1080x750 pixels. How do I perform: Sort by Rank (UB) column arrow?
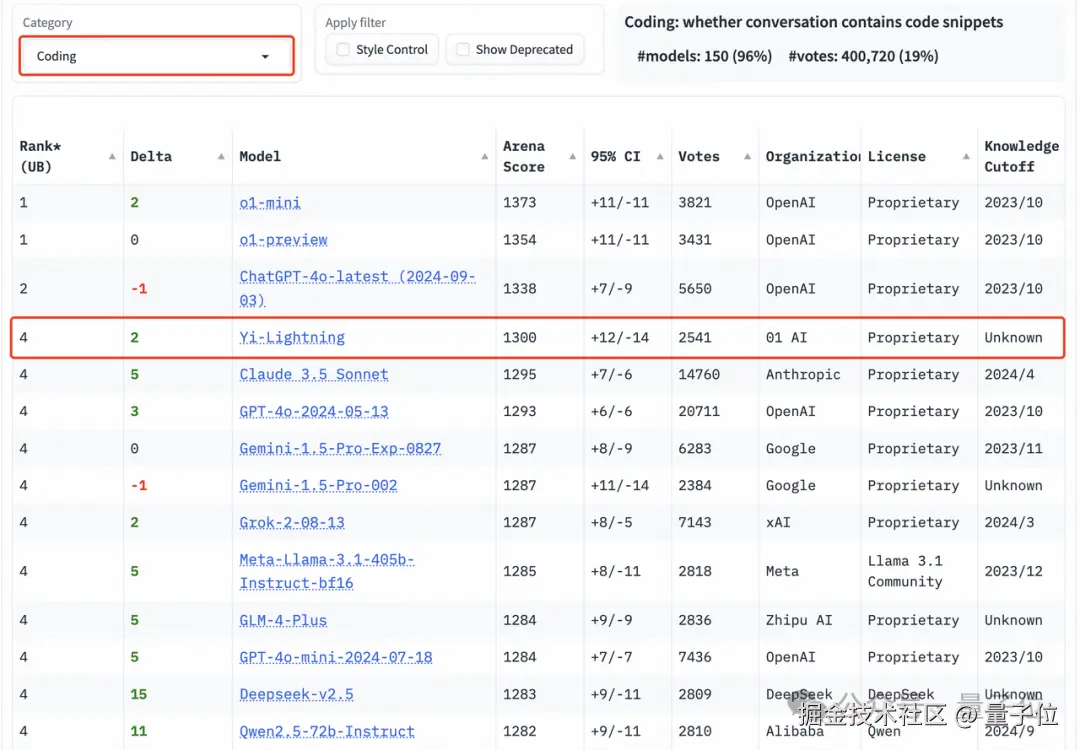tap(112, 157)
